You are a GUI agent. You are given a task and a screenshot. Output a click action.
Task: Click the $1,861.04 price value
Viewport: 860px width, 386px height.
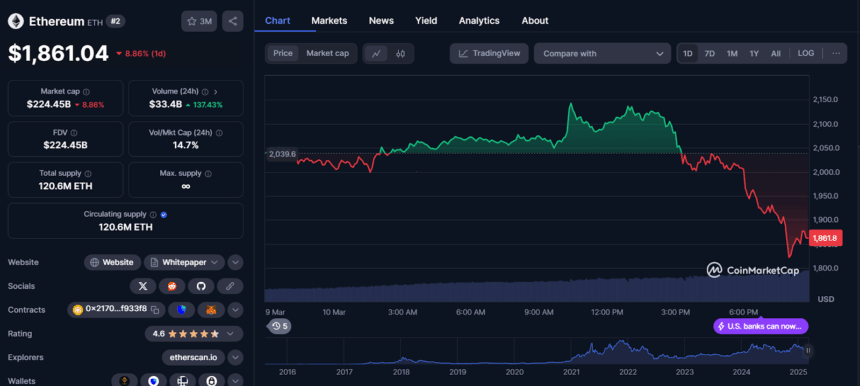click(x=58, y=53)
